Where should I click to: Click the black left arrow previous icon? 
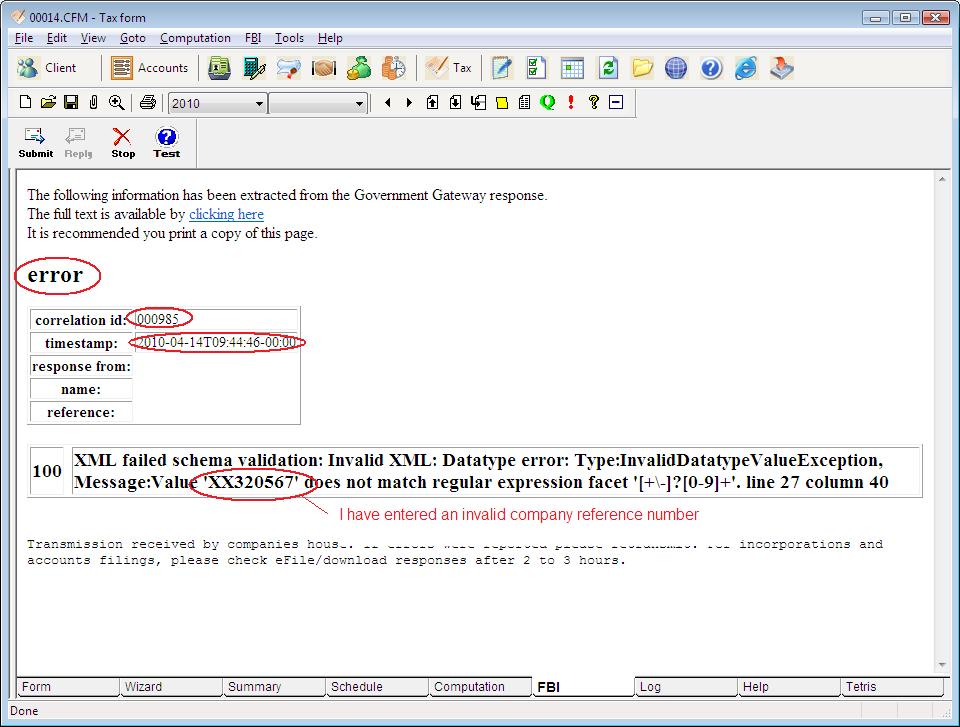point(388,102)
